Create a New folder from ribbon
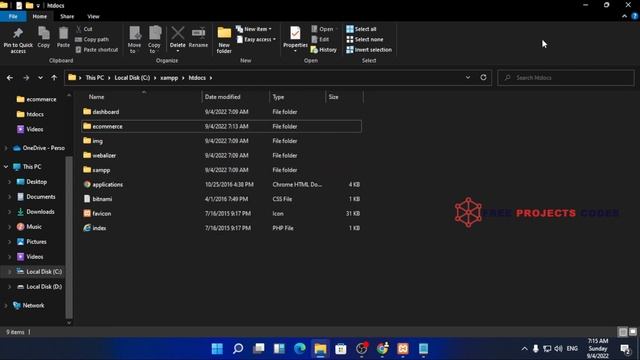This screenshot has height=360, width=640. click(224, 40)
